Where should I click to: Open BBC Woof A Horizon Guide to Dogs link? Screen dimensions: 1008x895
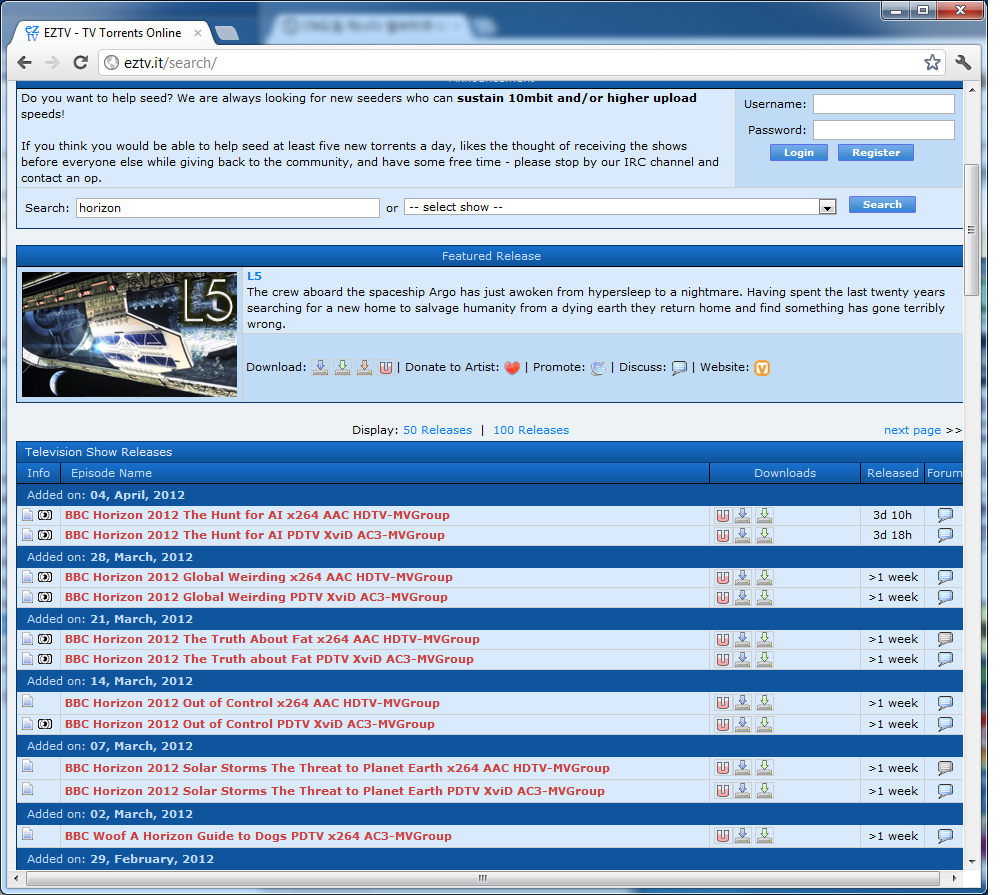click(x=258, y=836)
